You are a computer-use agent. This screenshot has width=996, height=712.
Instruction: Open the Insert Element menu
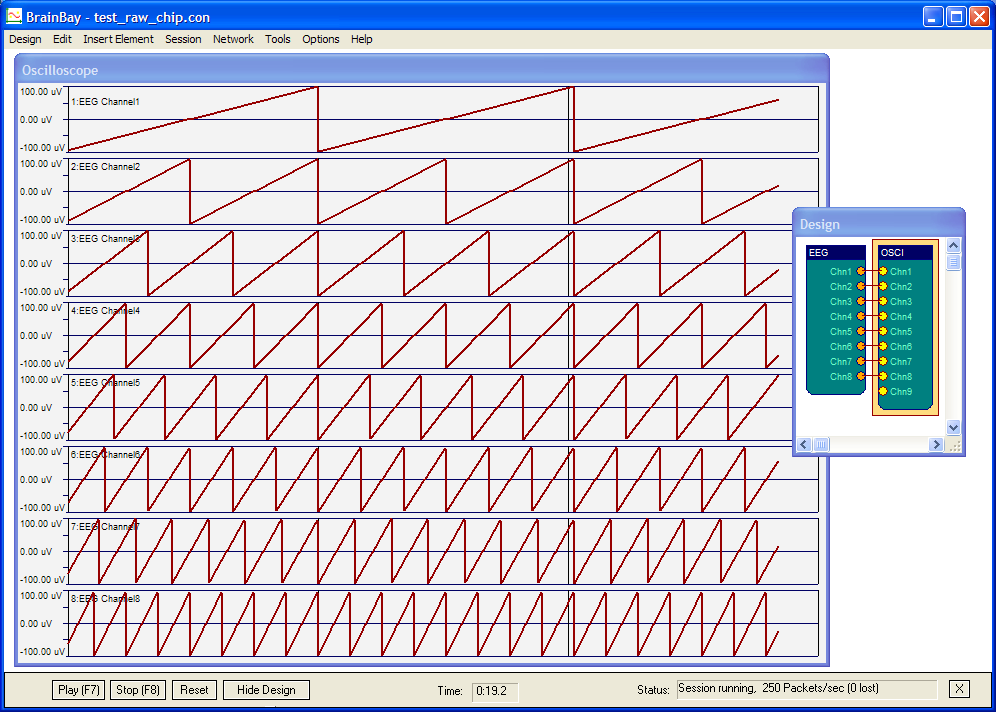point(118,39)
